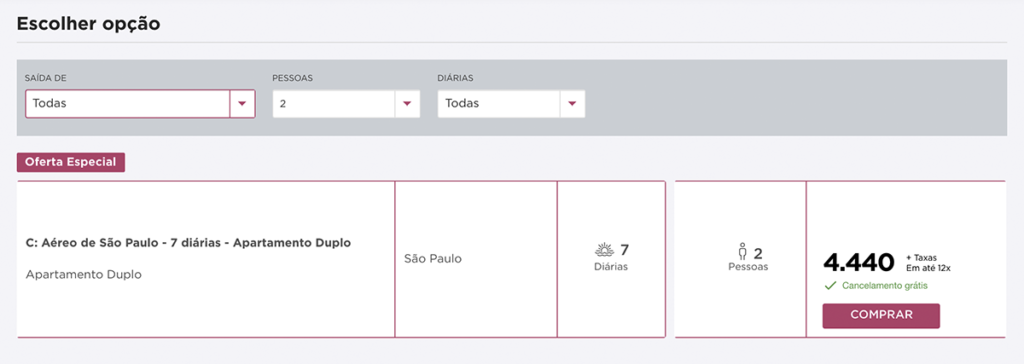Click the Cancelamento grátis text
1024x364 pixels.
click(x=884, y=286)
